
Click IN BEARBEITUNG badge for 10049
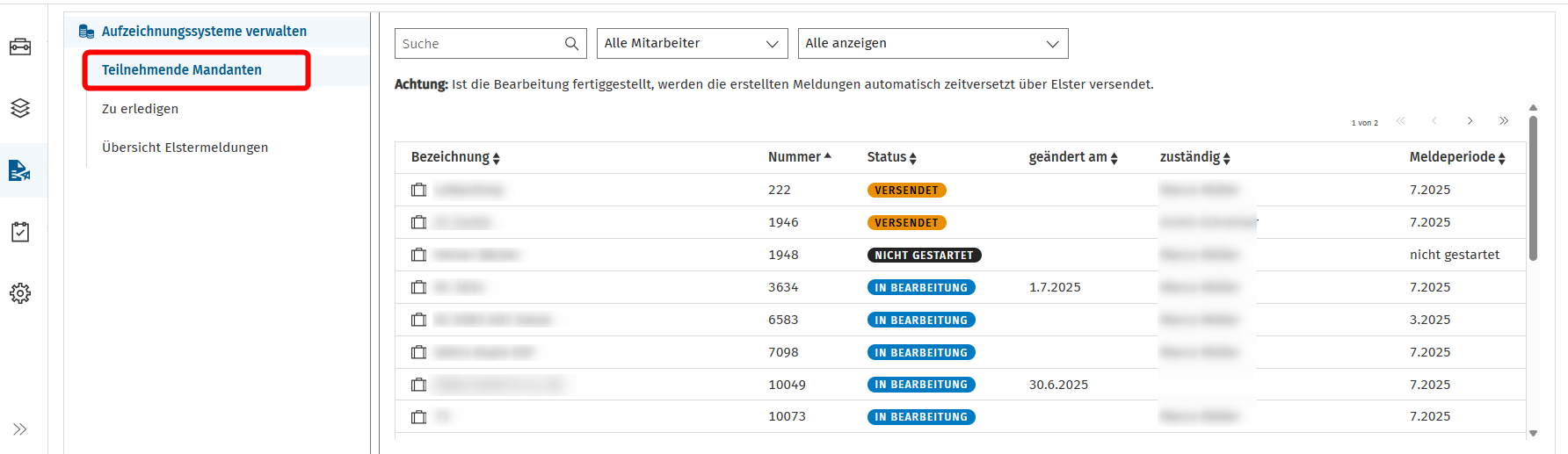921,385
